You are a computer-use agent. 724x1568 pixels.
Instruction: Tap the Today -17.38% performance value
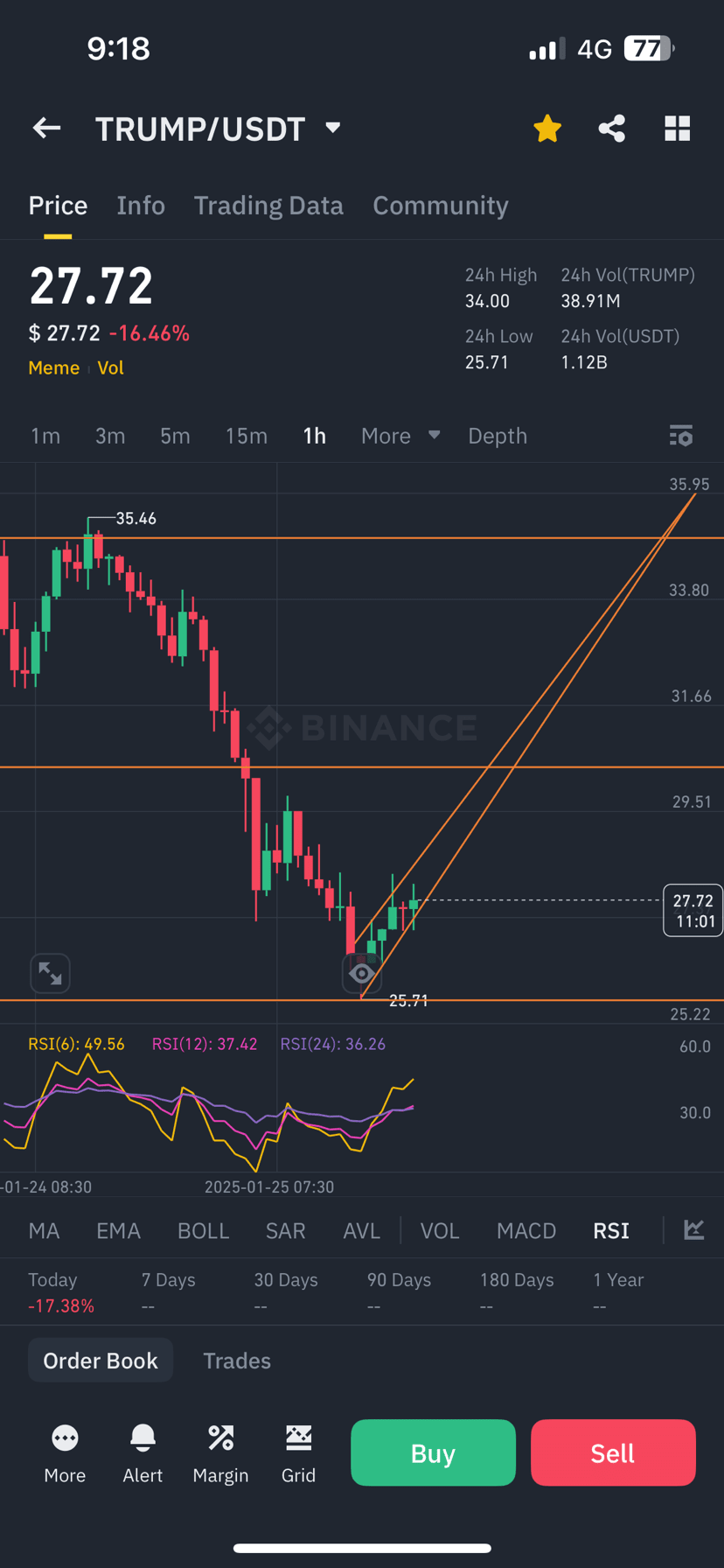click(61, 1305)
